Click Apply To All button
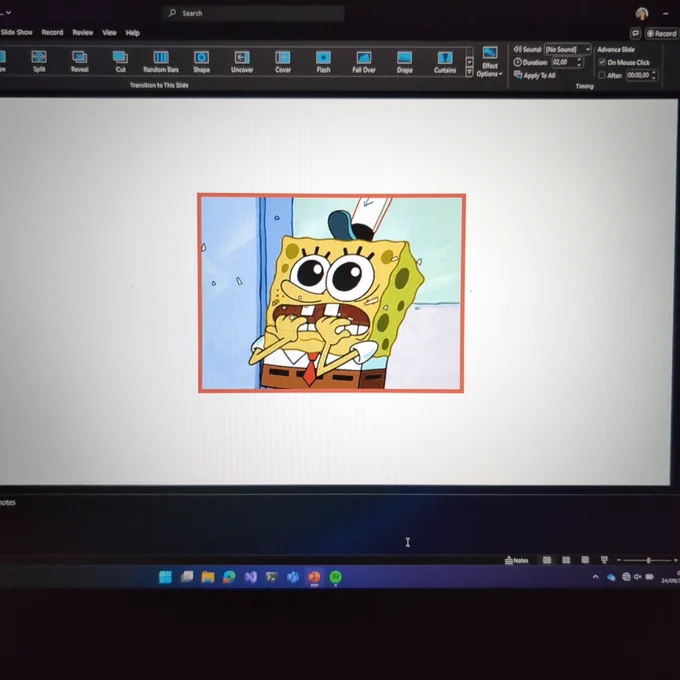This screenshot has height=680, width=680. pos(534,75)
